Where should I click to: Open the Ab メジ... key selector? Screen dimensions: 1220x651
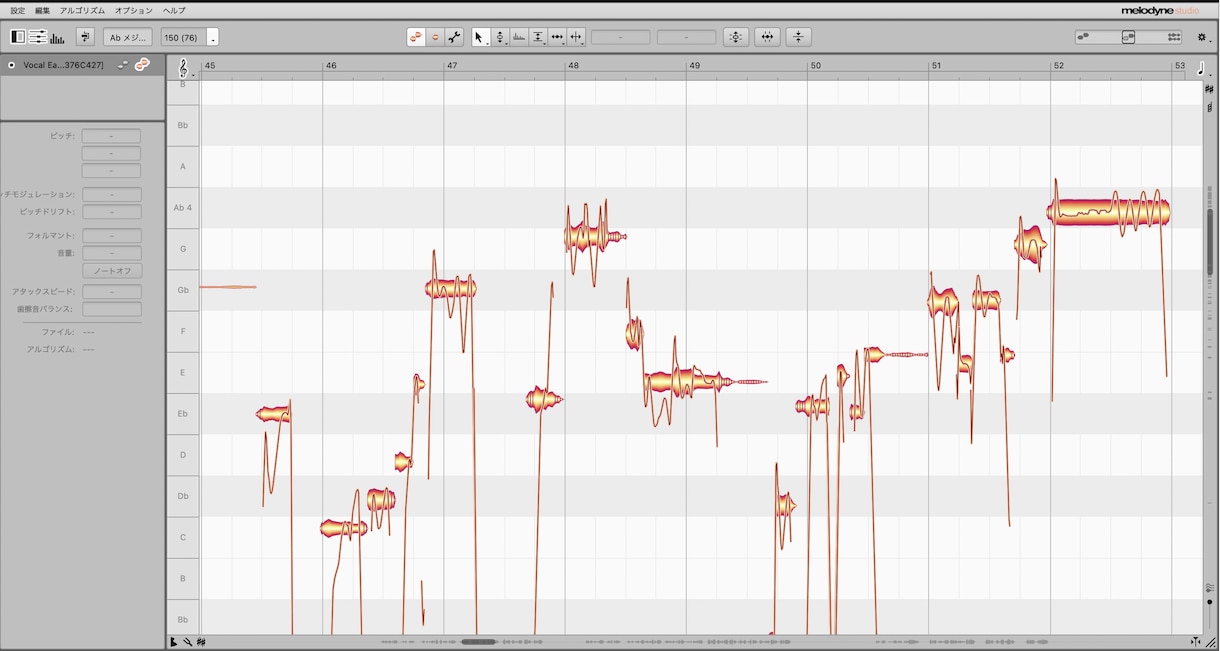pos(128,37)
